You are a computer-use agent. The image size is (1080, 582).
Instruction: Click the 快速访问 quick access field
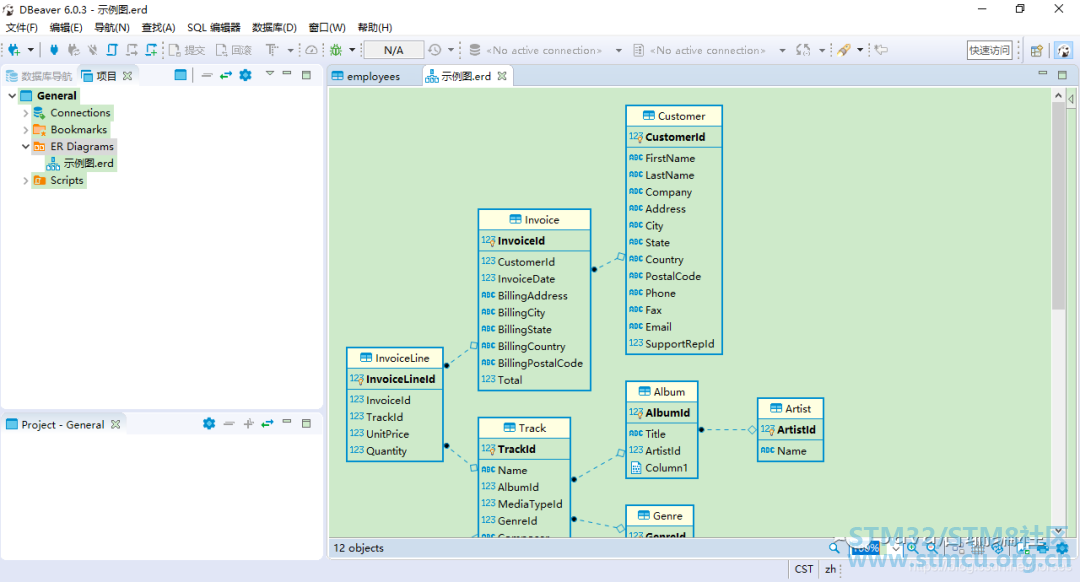click(x=990, y=50)
